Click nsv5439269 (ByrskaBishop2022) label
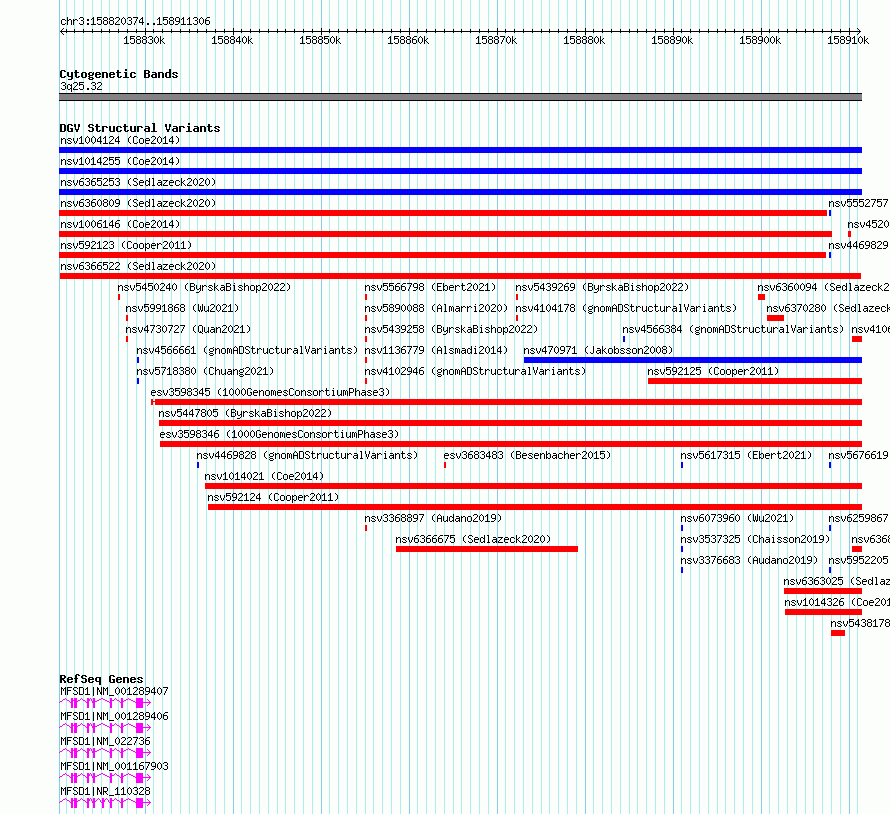 coord(602,287)
